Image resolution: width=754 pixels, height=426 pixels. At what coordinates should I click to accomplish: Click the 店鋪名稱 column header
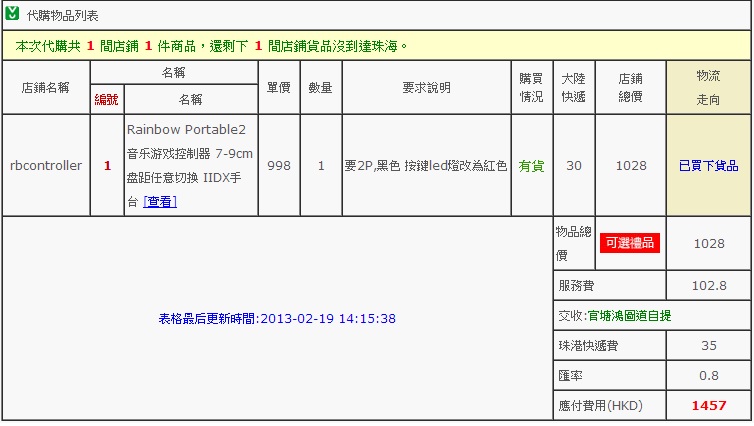point(46,88)
